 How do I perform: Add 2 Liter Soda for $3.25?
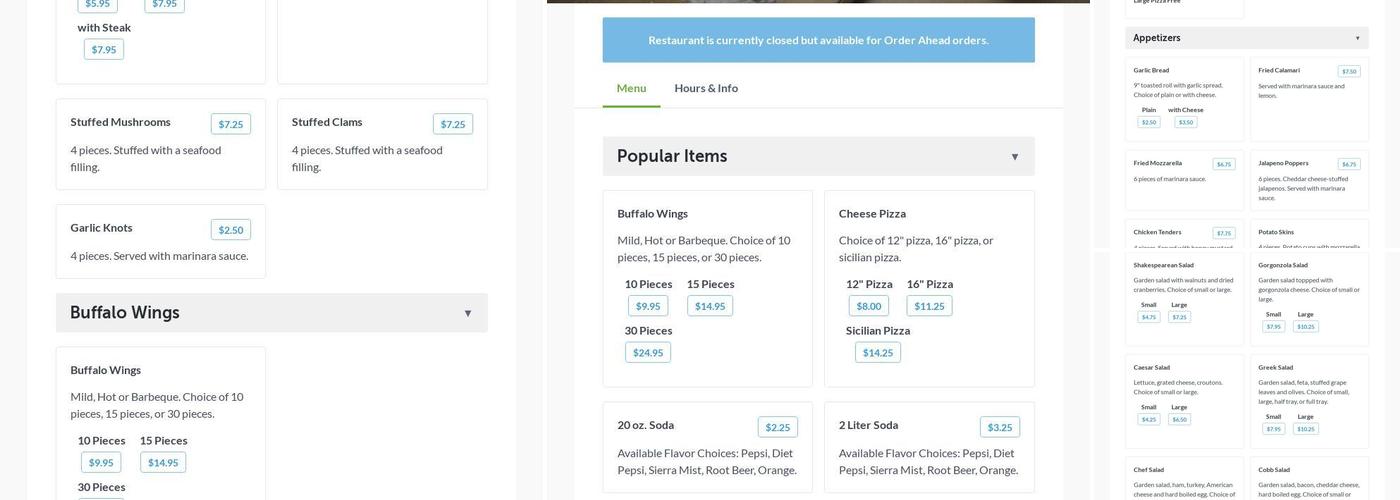999,427
